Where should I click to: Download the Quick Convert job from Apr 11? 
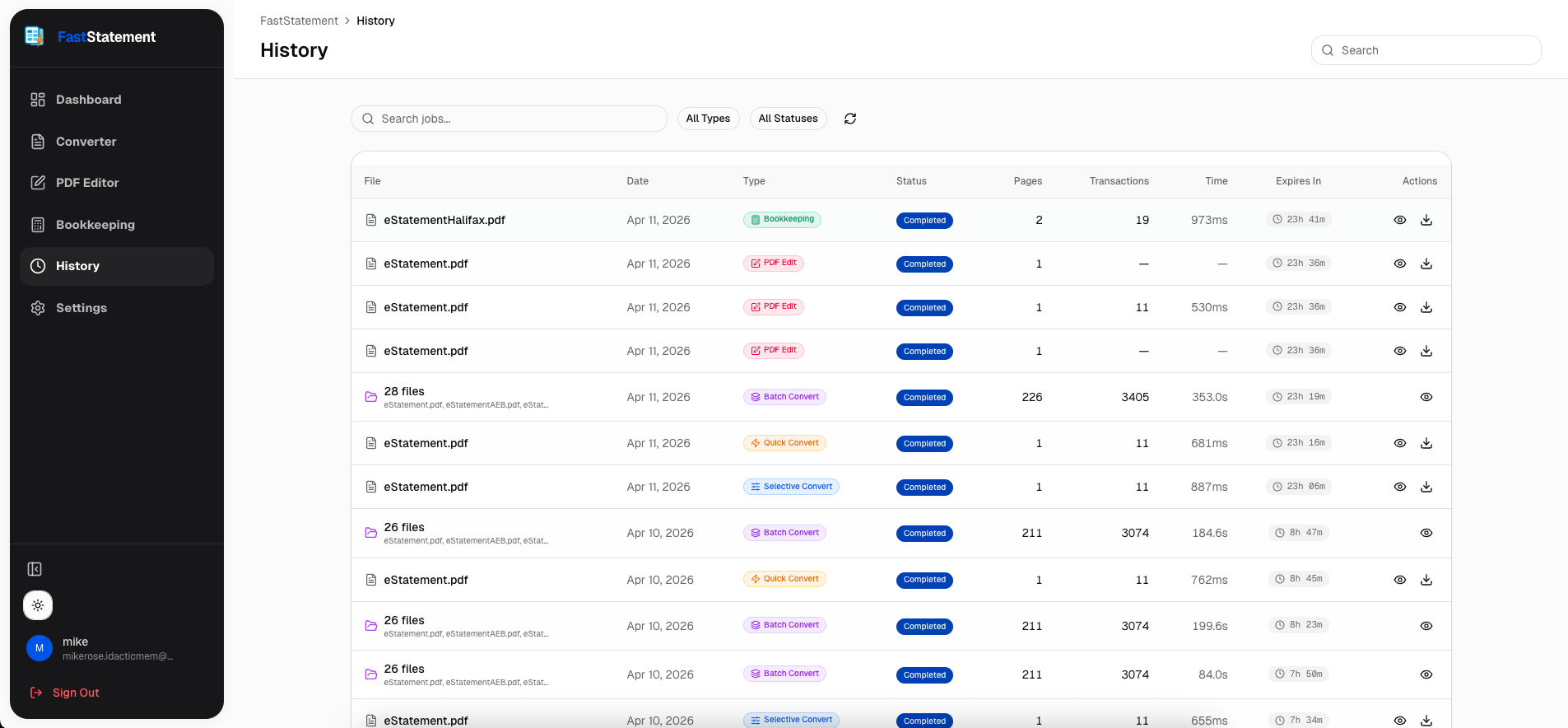coord(1426,443)
